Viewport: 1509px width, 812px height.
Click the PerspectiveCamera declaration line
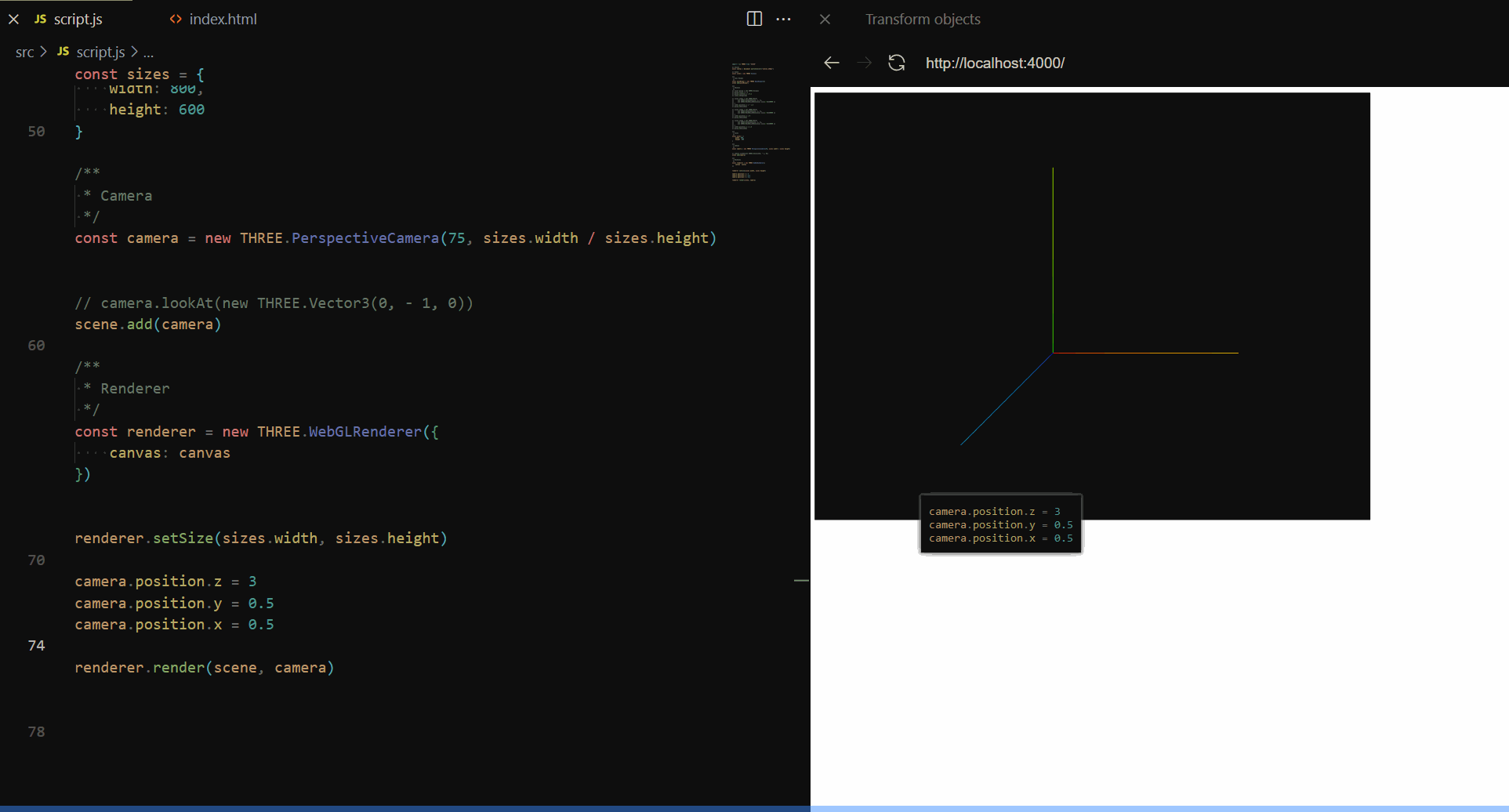point(396,238)
